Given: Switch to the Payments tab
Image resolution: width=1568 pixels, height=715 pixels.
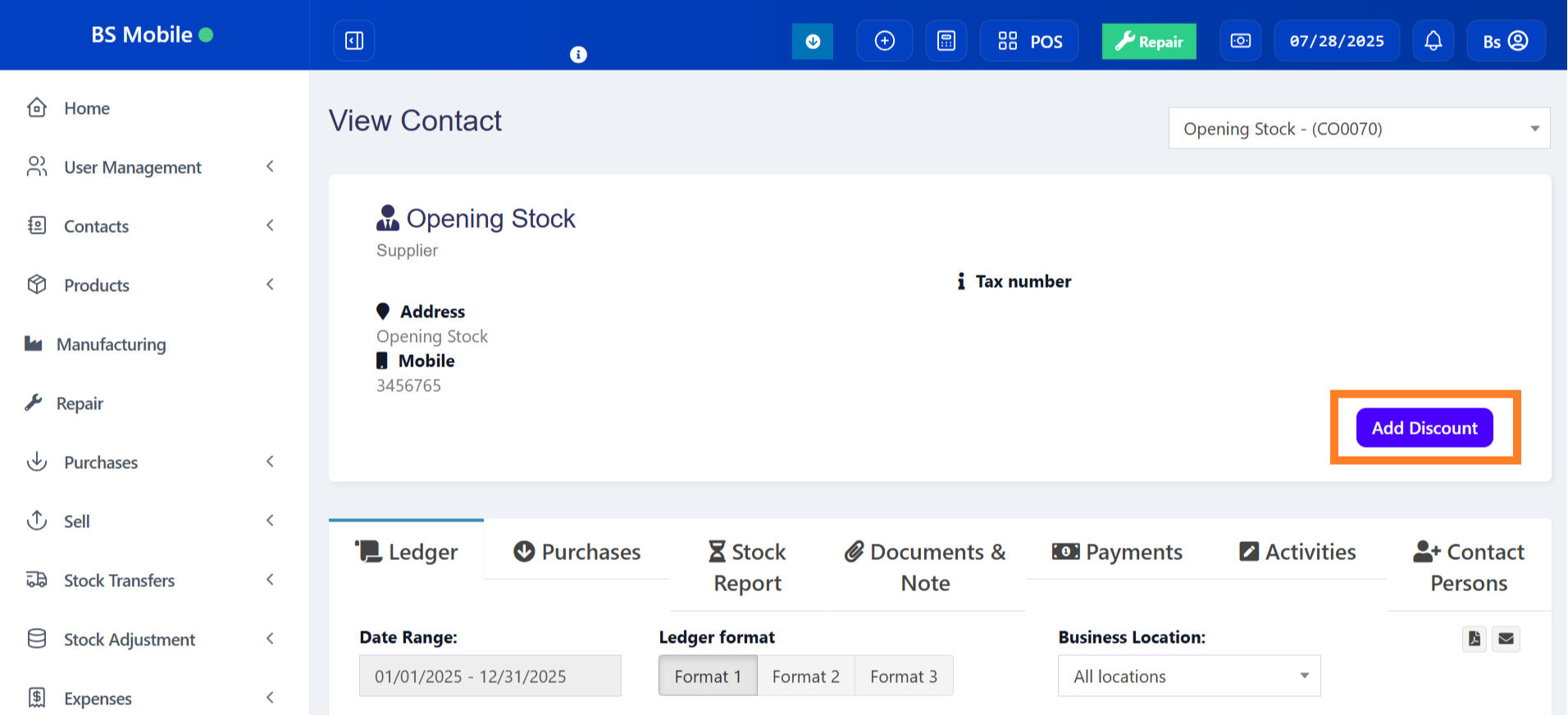Looking at the screenshot, I should [1117, 552].
